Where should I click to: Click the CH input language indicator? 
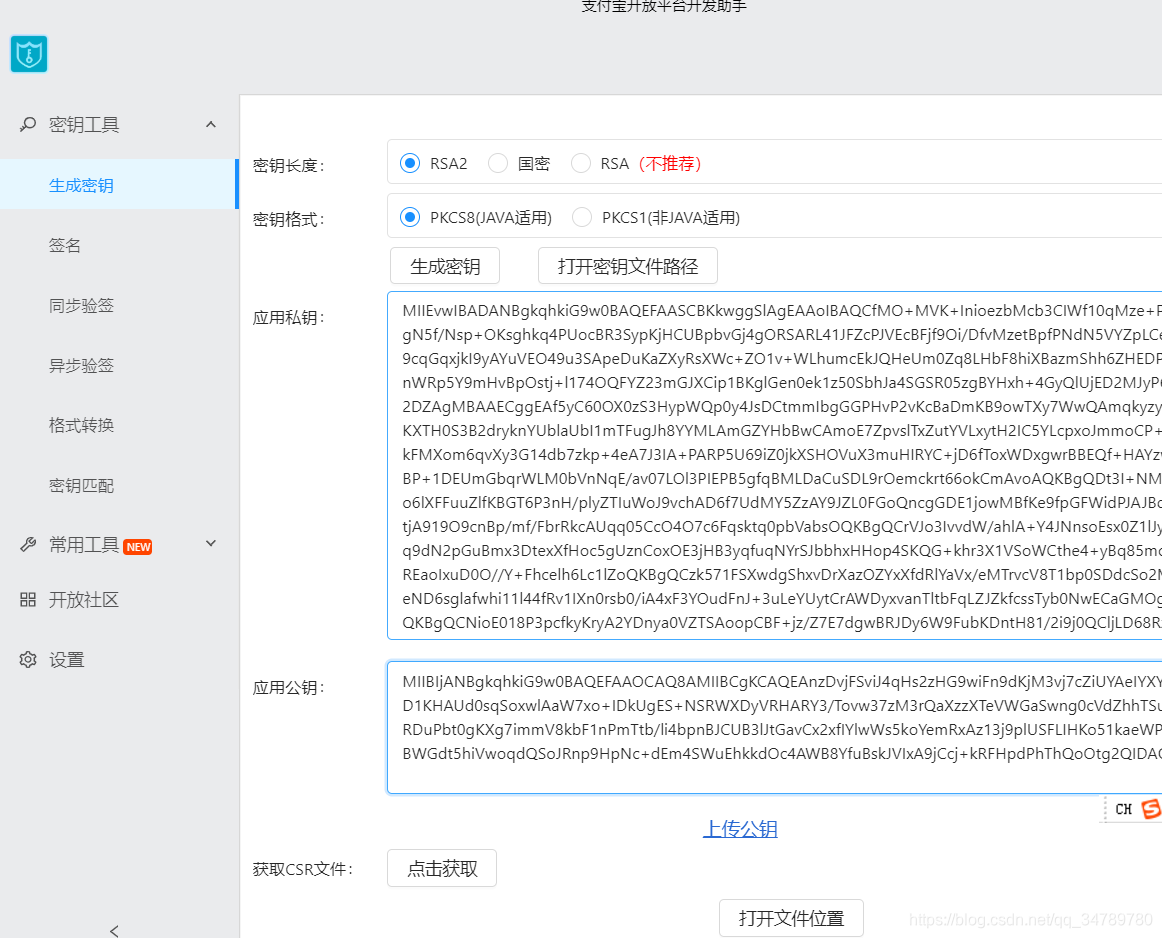coord(1123,809)
